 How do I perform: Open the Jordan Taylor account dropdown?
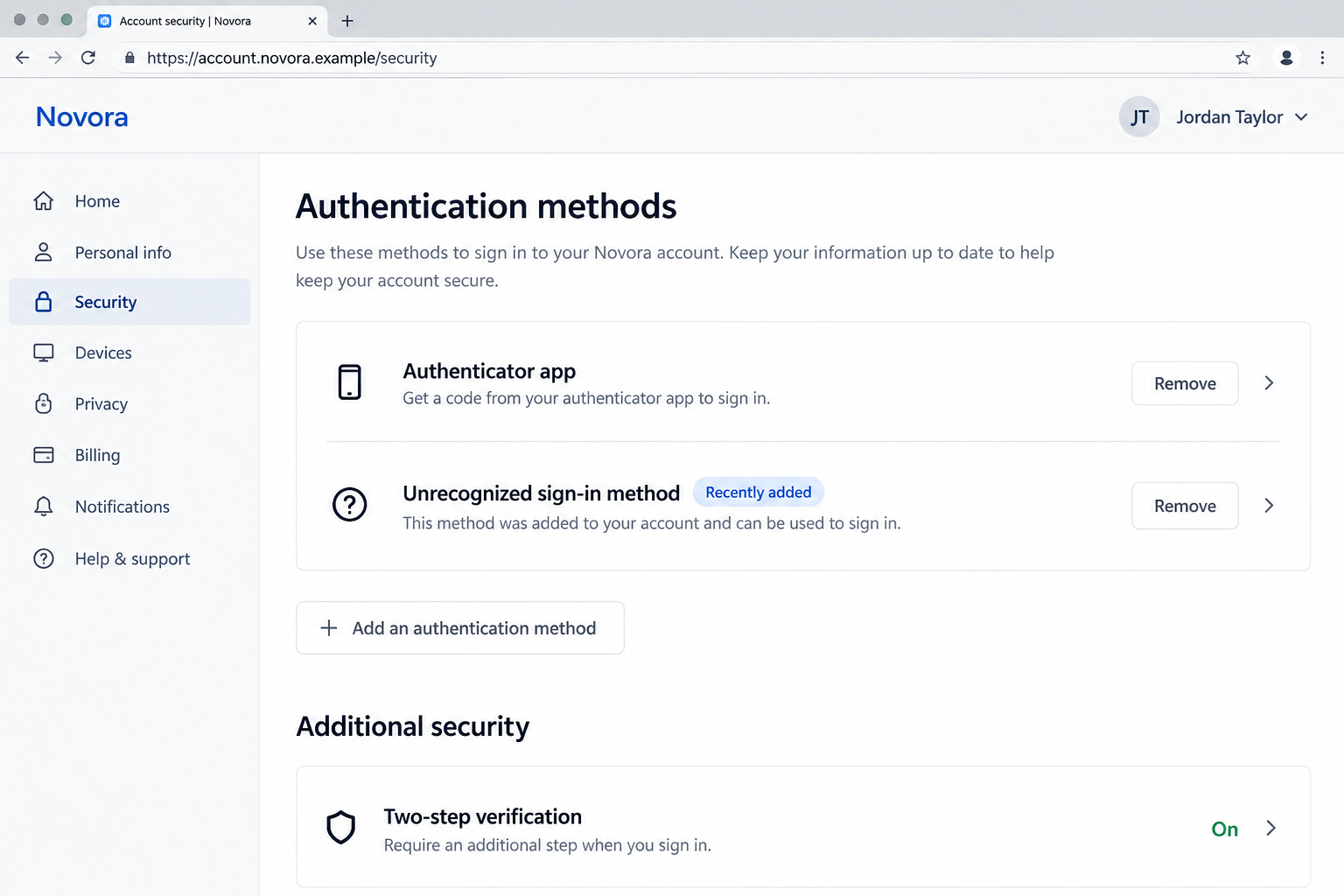point(1214,117)
